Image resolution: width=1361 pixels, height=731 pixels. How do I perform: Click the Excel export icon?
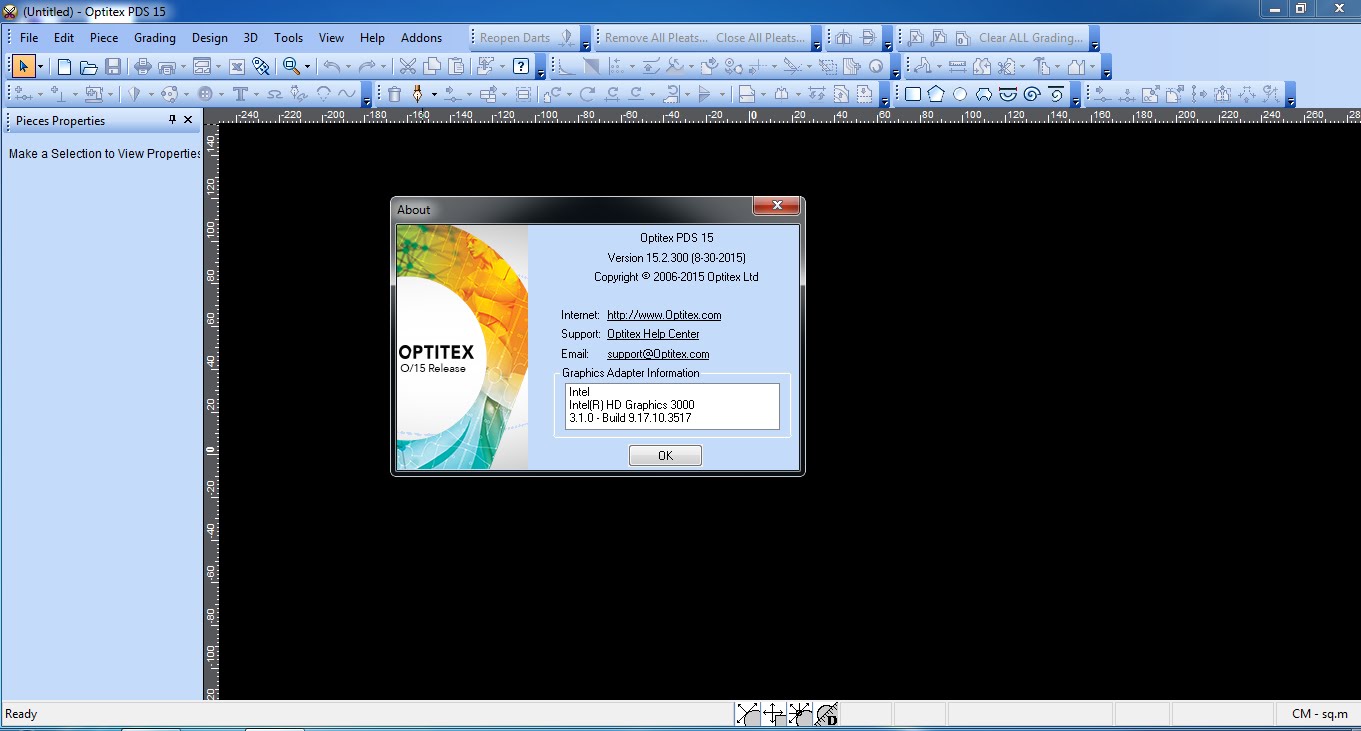pos(237,67)
